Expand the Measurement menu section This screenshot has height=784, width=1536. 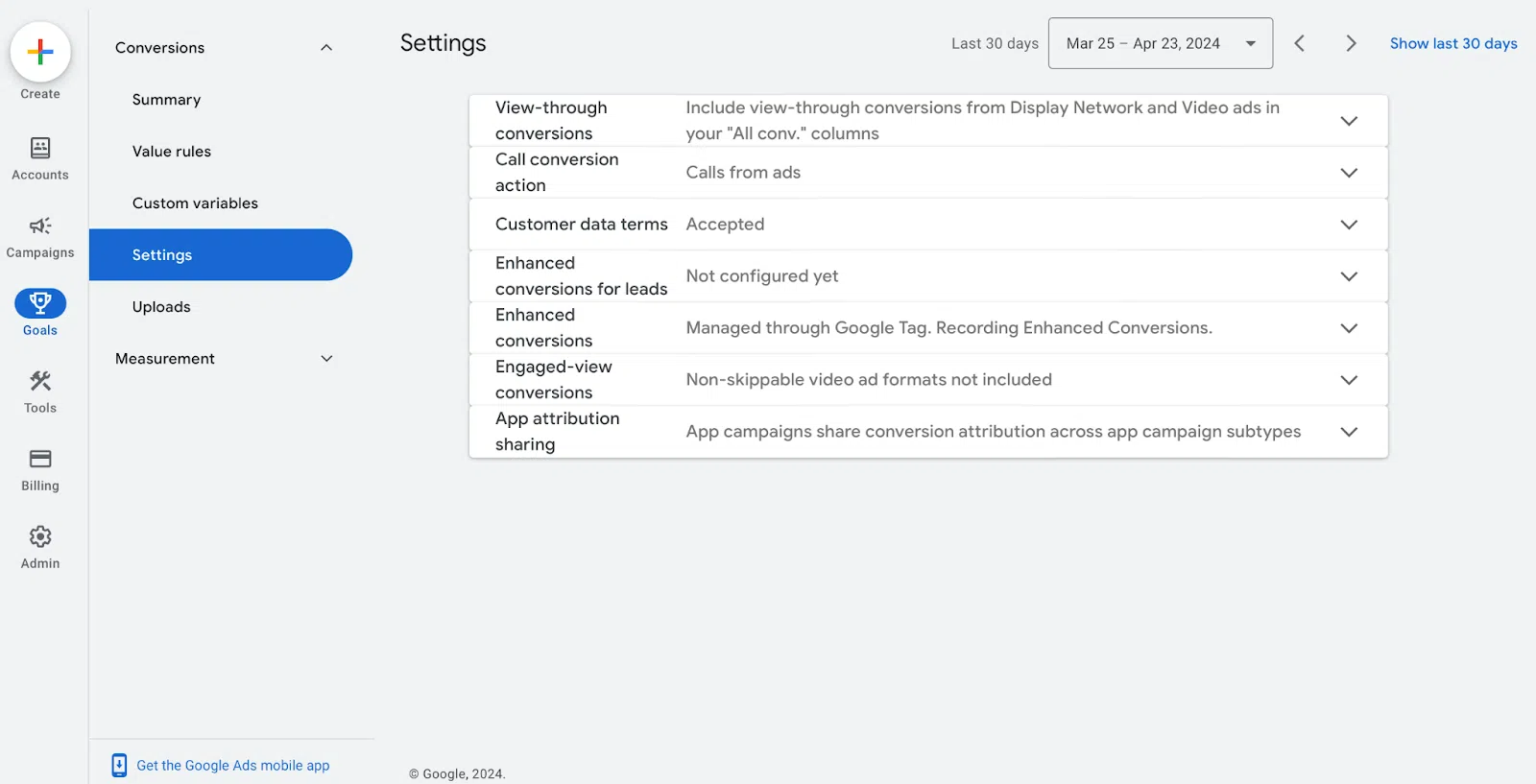(x=326, y=359)
